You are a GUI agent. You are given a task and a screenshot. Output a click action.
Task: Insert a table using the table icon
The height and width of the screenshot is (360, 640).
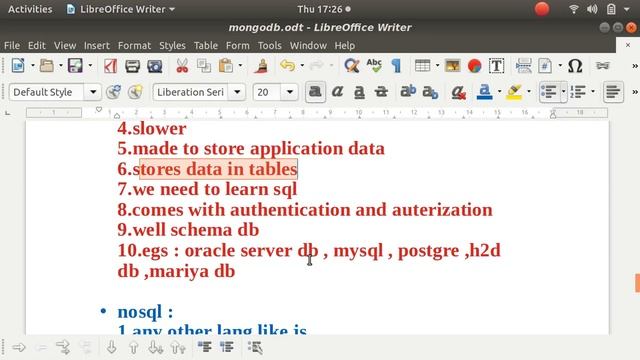[x=422, y=66]
